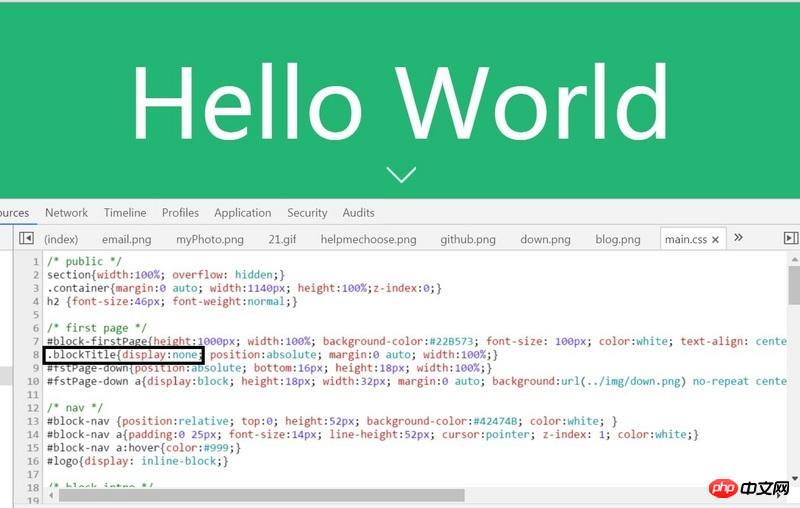Show the file navigator pane icon

point(26,238)
